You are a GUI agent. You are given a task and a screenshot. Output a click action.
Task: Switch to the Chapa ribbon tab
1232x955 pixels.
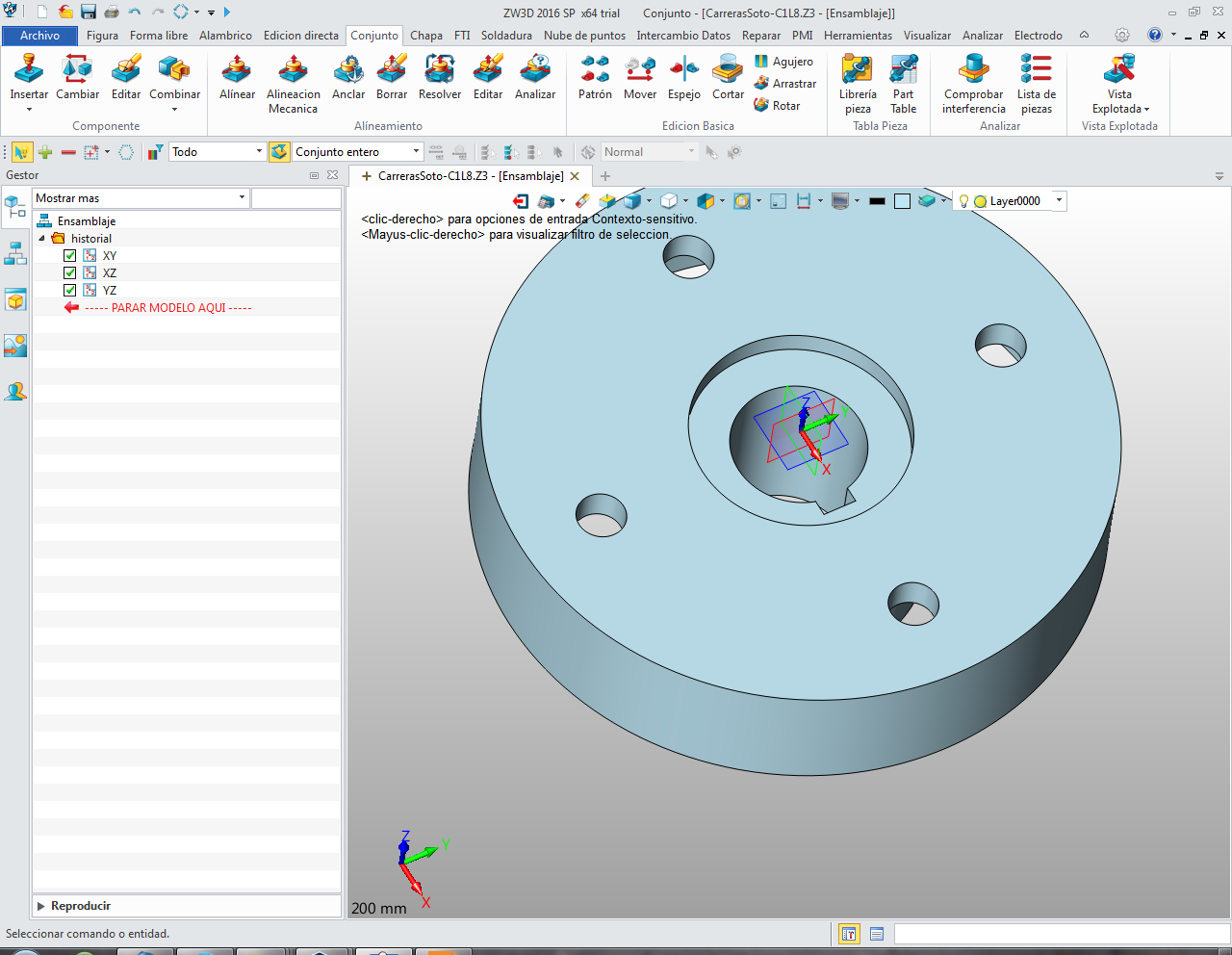[x=426, y=36]
